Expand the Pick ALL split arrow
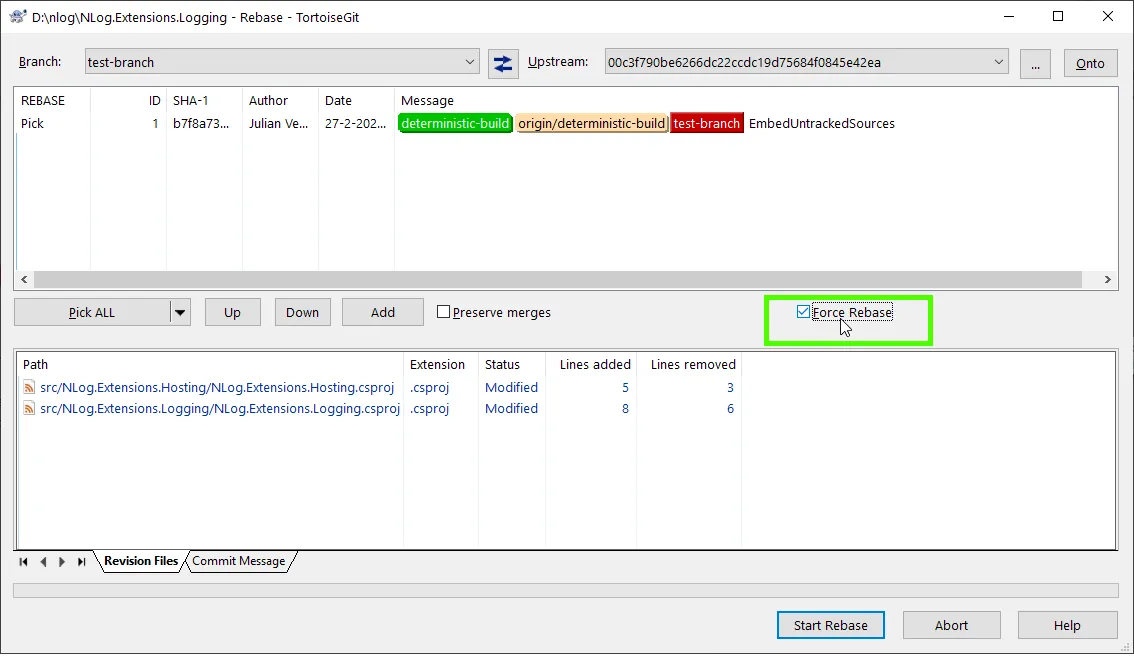The image size is (1134, 662). click(180, 313)
